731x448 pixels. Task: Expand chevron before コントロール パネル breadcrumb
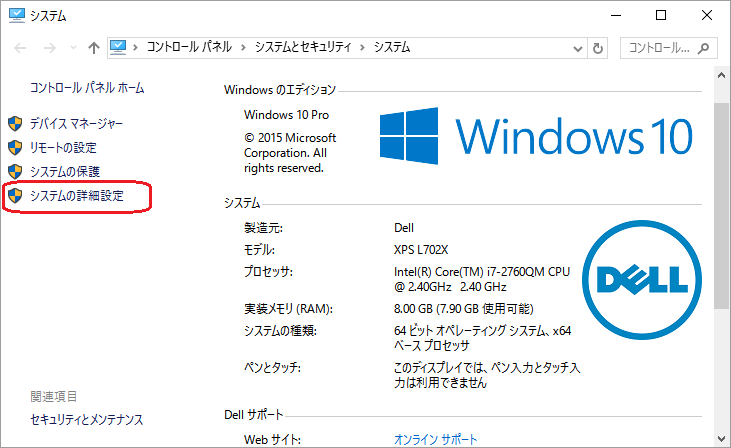tap(135, 48)
